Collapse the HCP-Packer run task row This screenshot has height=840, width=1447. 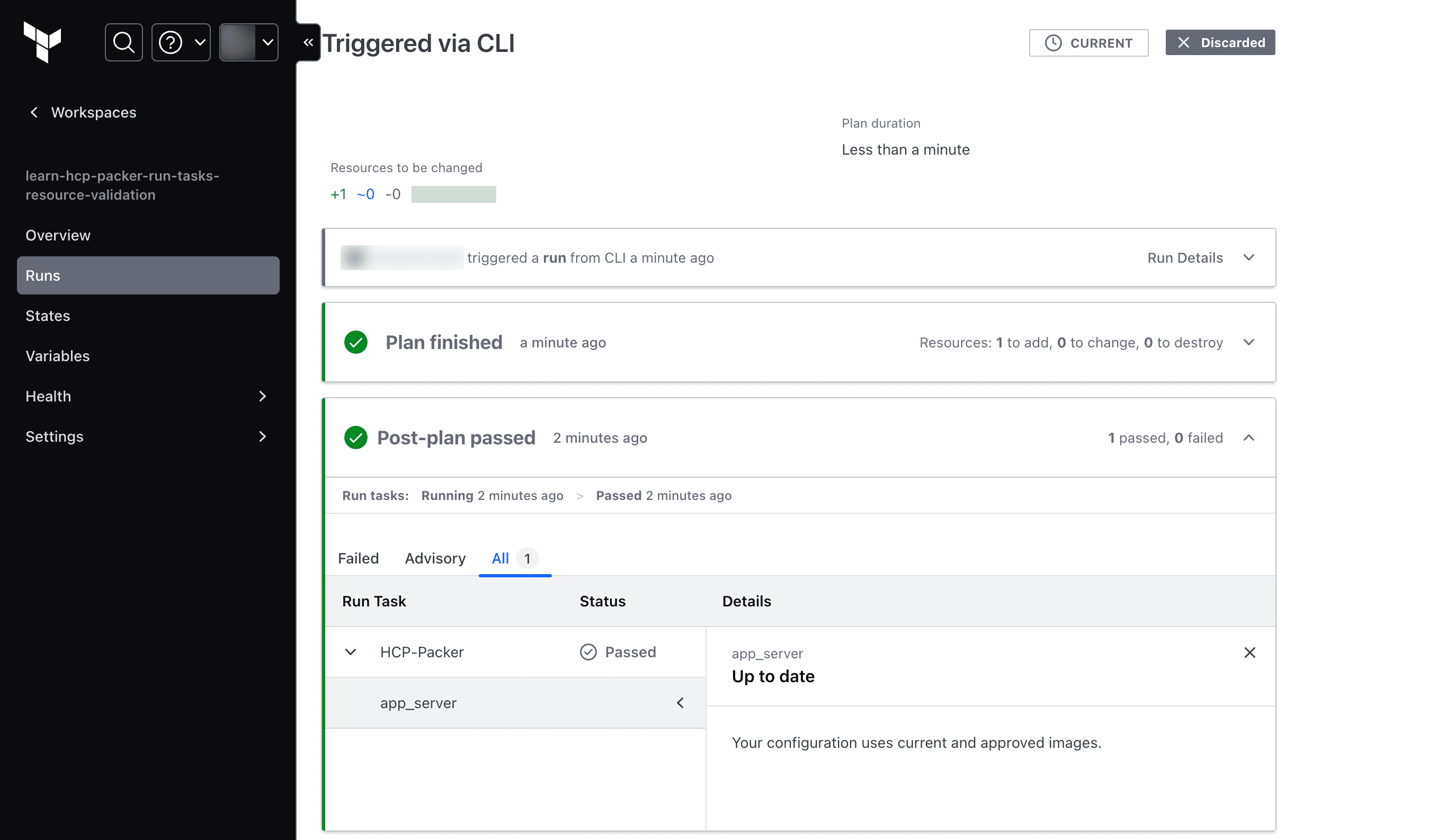click(350, 652)
